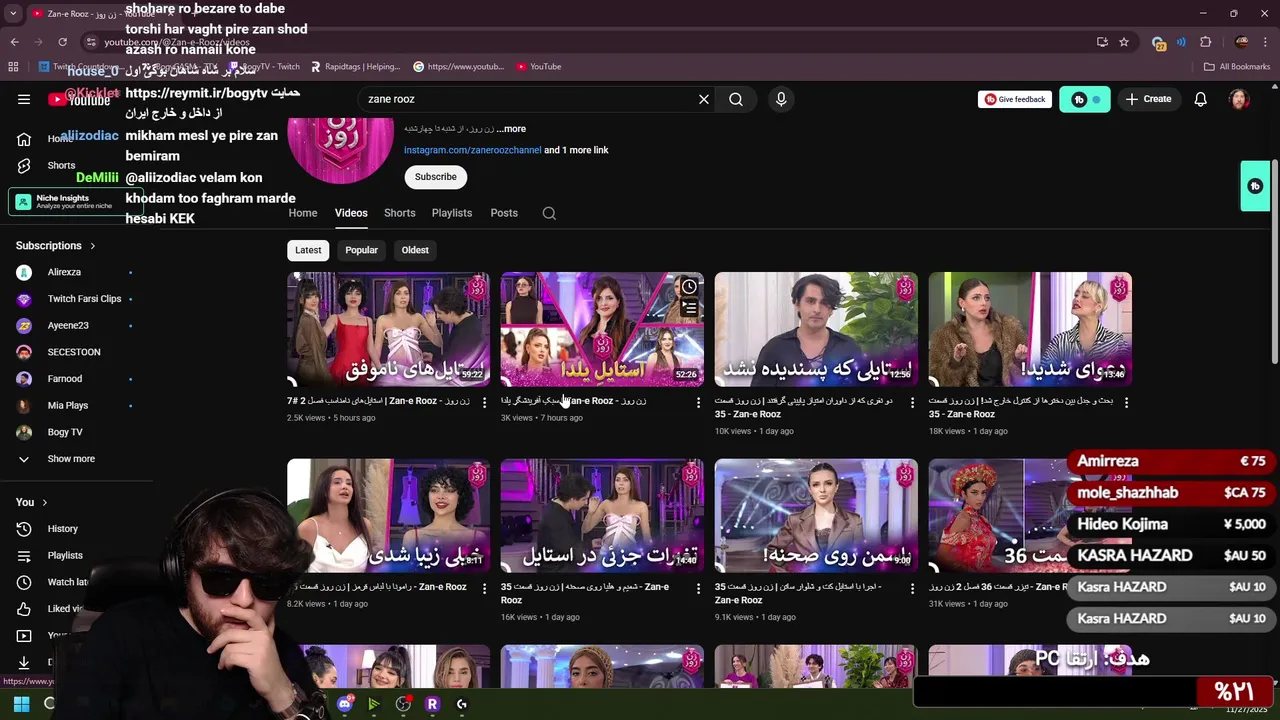Open Logitech G HUB from the taskbar
The width and height of the screenshot is (1280, 720).
[x=461, y=704]
